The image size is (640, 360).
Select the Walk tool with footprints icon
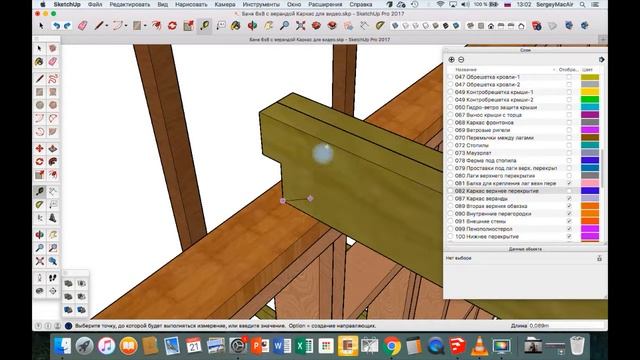click(x=53, y=278)
